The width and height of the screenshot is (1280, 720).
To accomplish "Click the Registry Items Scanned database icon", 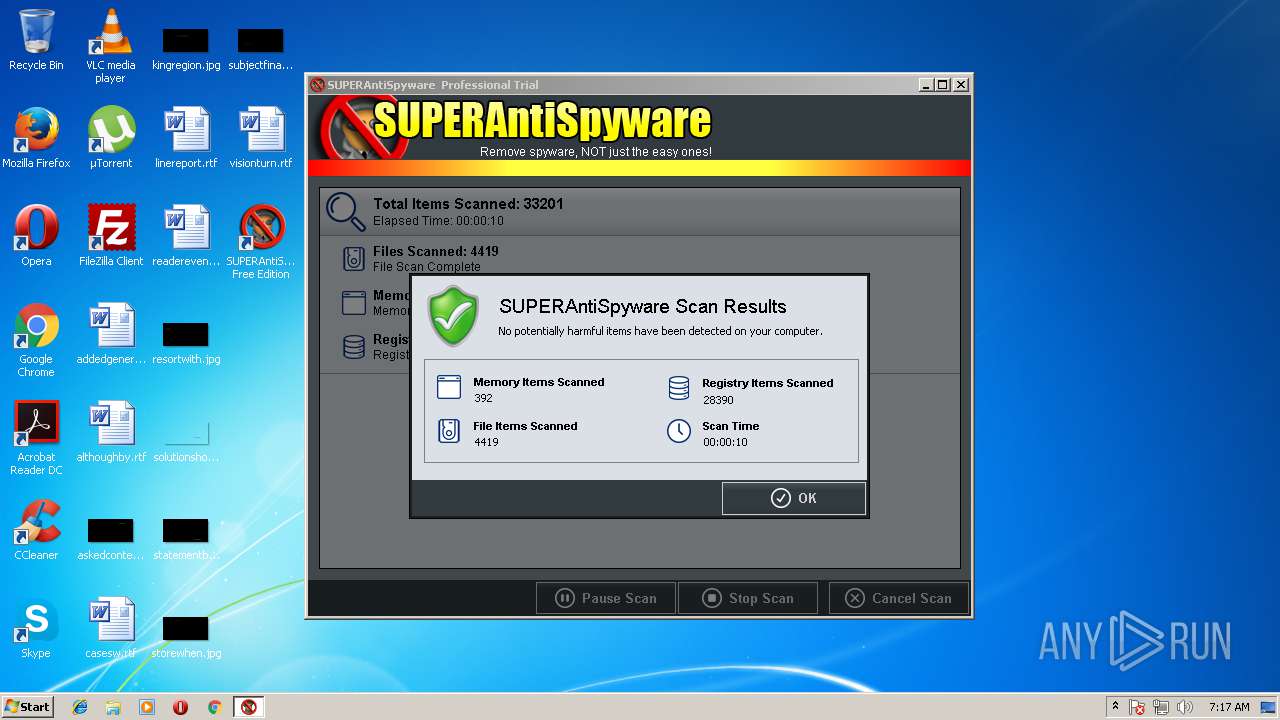I will tap(679, 388).
